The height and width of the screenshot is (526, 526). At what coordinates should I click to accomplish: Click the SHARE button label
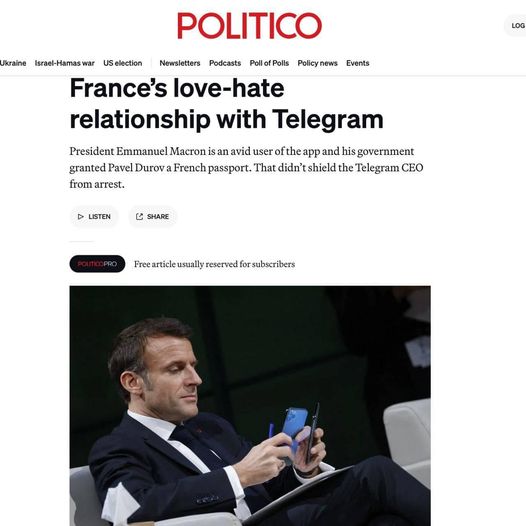coord(158,217)
